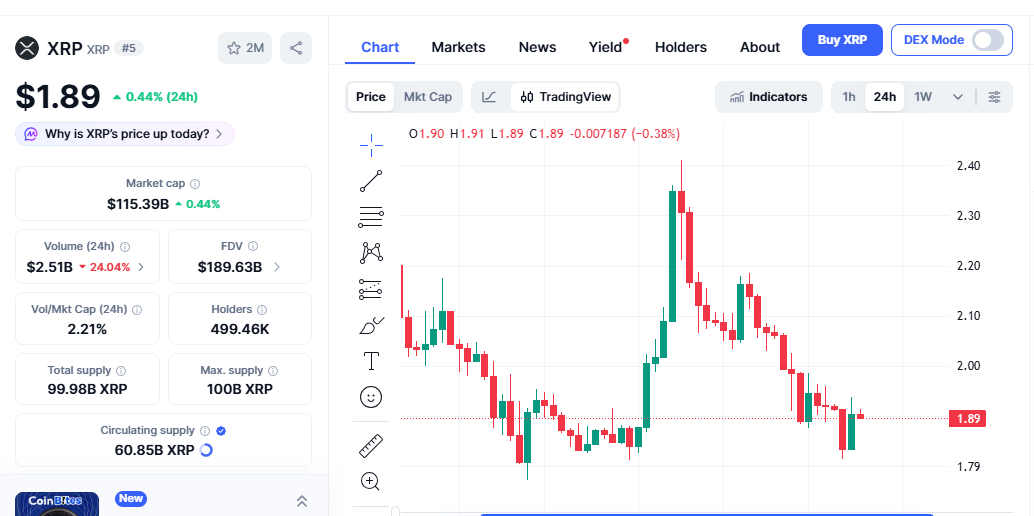Viewport: 1034px width, 516px height.
Task: Switch to the Holders tab
Action: click(x=680, y=47)
